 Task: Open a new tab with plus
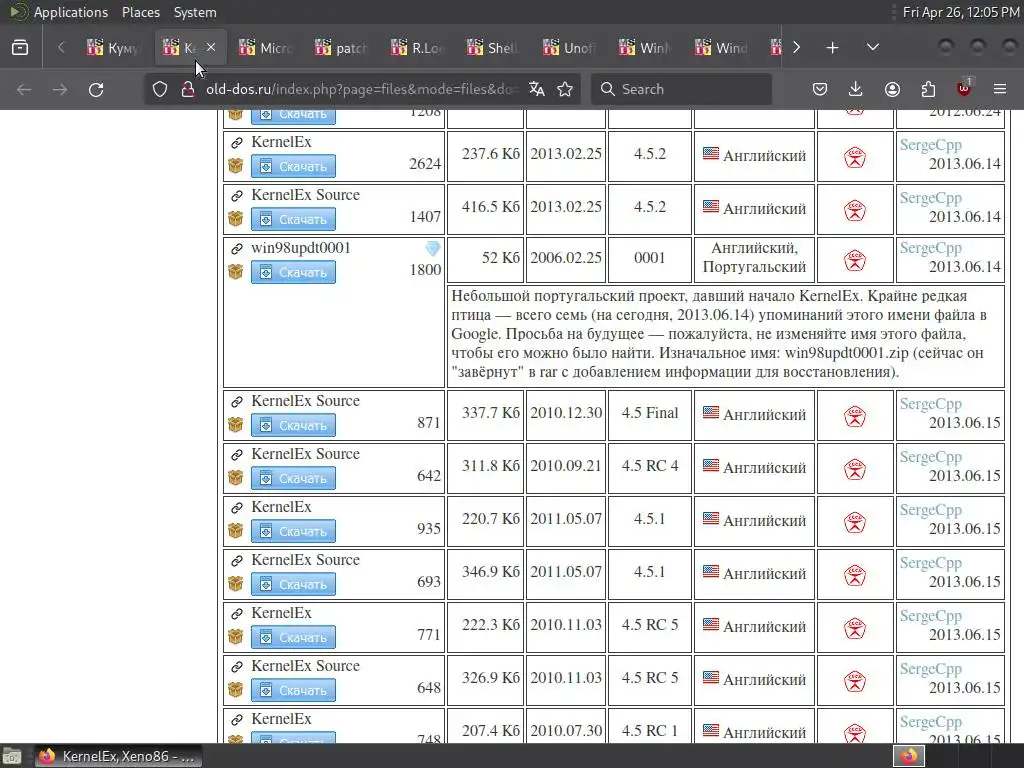[832, 48]
